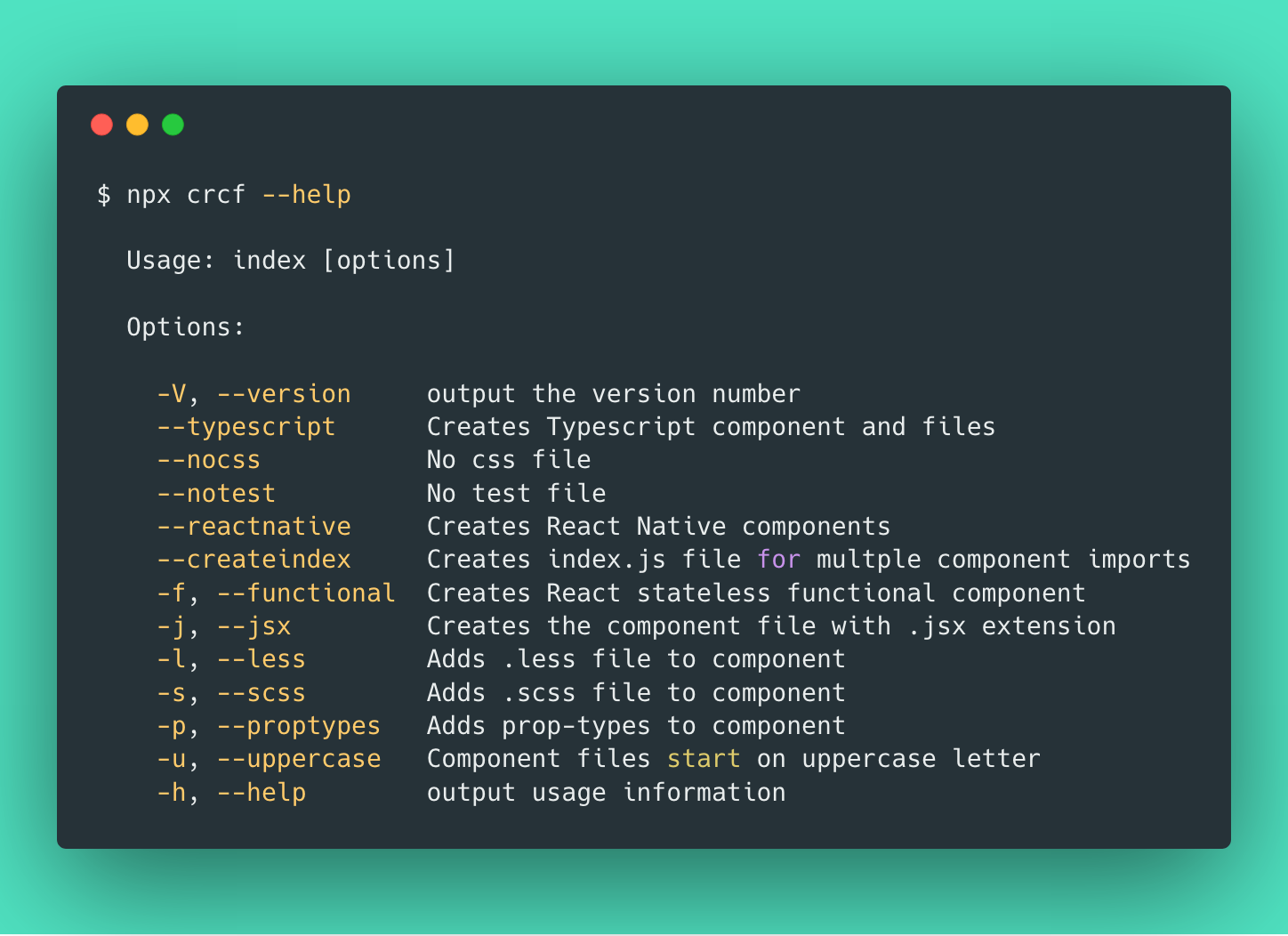
Task: Click the purple 'for' keyword
Action: point(779,560)
